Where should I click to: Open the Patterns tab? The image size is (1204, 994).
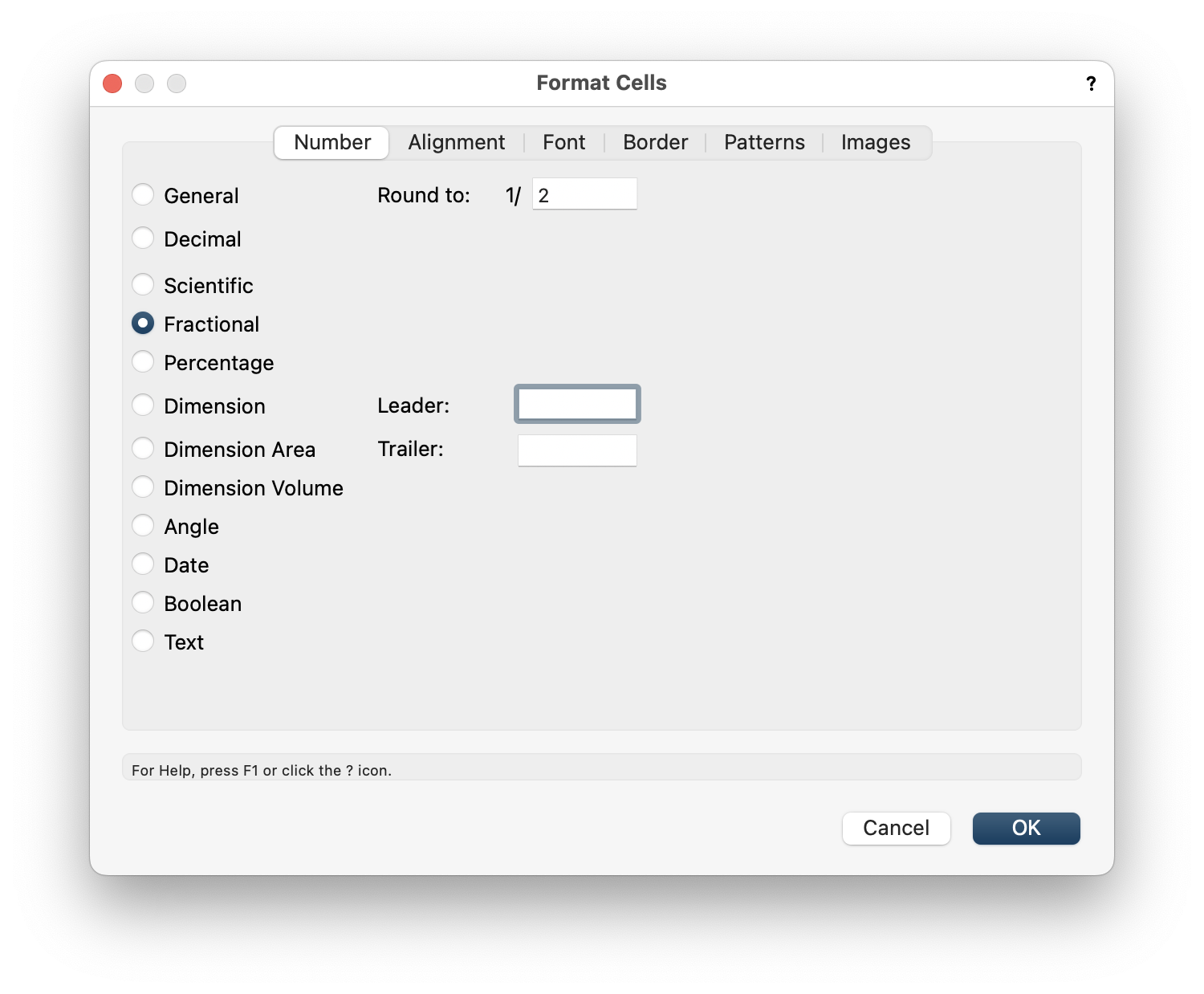click(764, 143)
